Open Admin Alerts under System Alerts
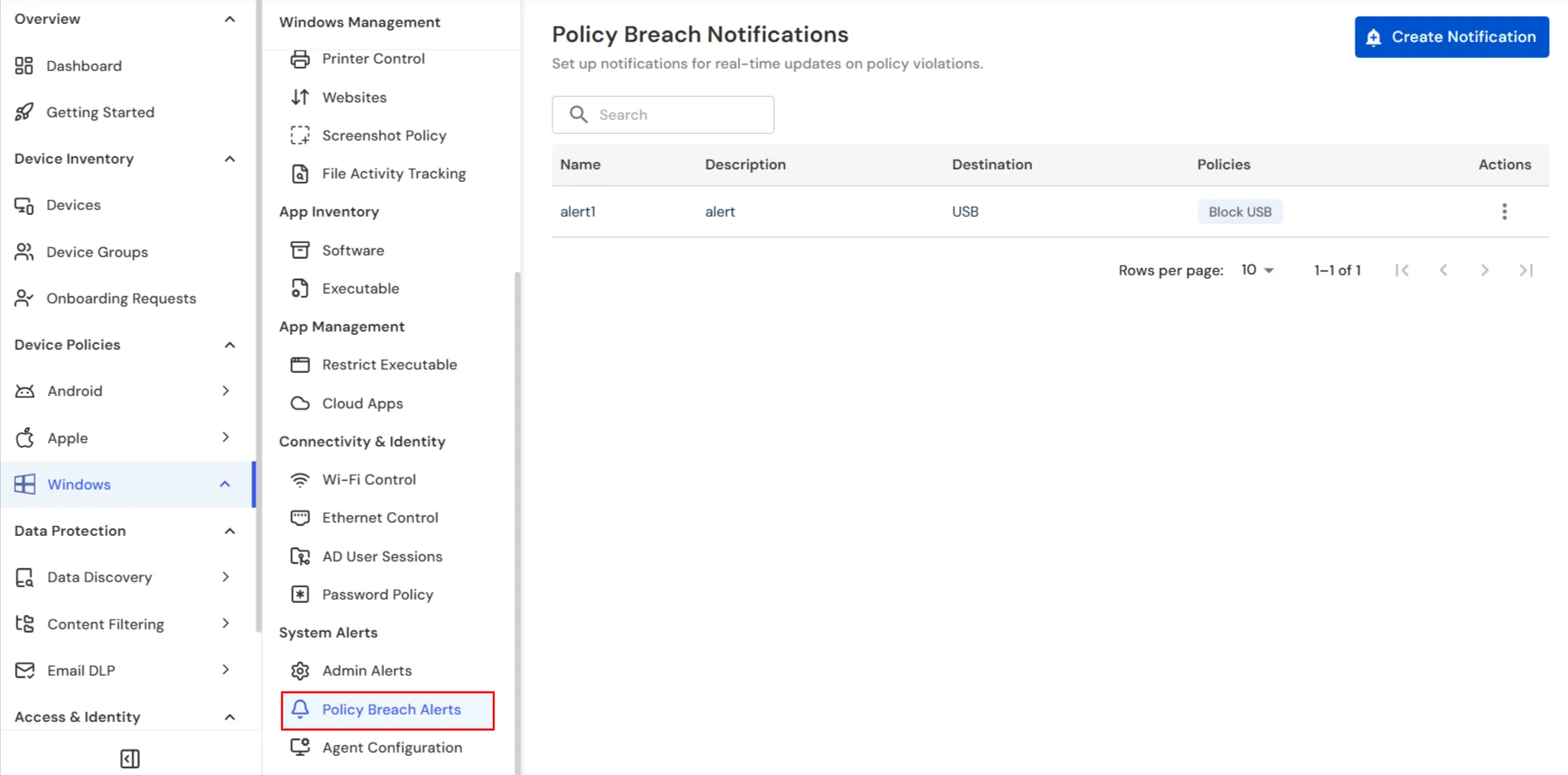The height and width of the screenshot is (775, 1568). [367, 670]
